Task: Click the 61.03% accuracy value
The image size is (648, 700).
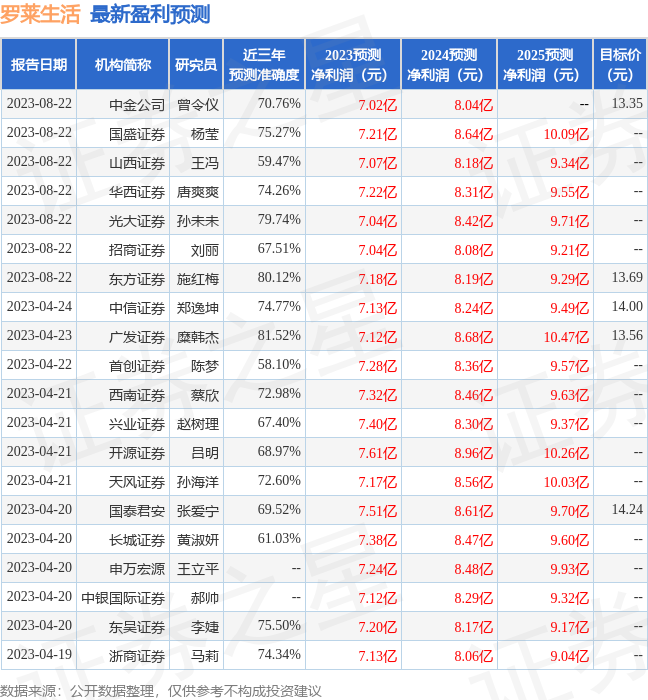Action: 279,539
